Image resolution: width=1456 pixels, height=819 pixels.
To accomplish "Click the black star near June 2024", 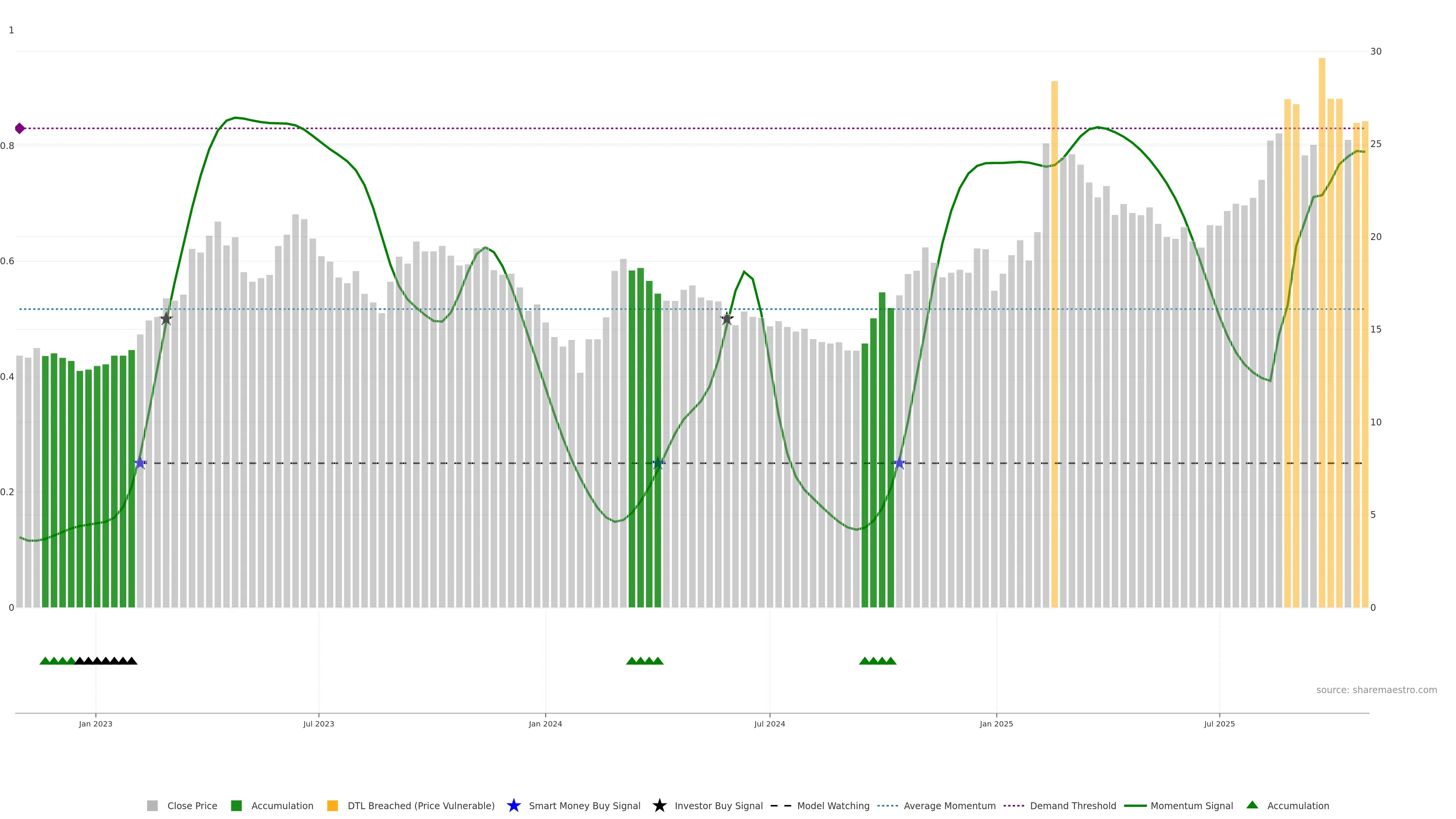I will 727,319.
